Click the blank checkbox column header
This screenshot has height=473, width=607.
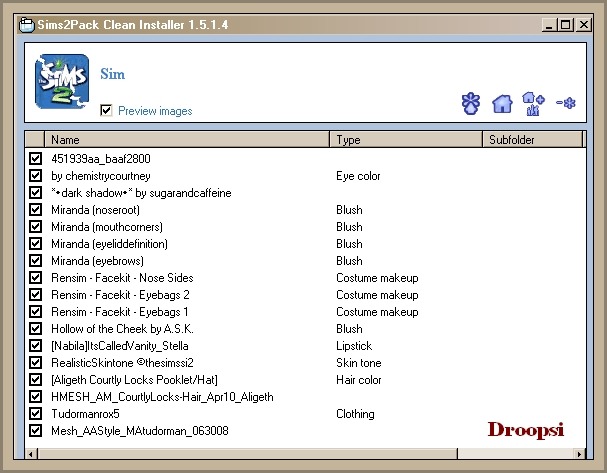pyautogui.click(x=35, y=139)
